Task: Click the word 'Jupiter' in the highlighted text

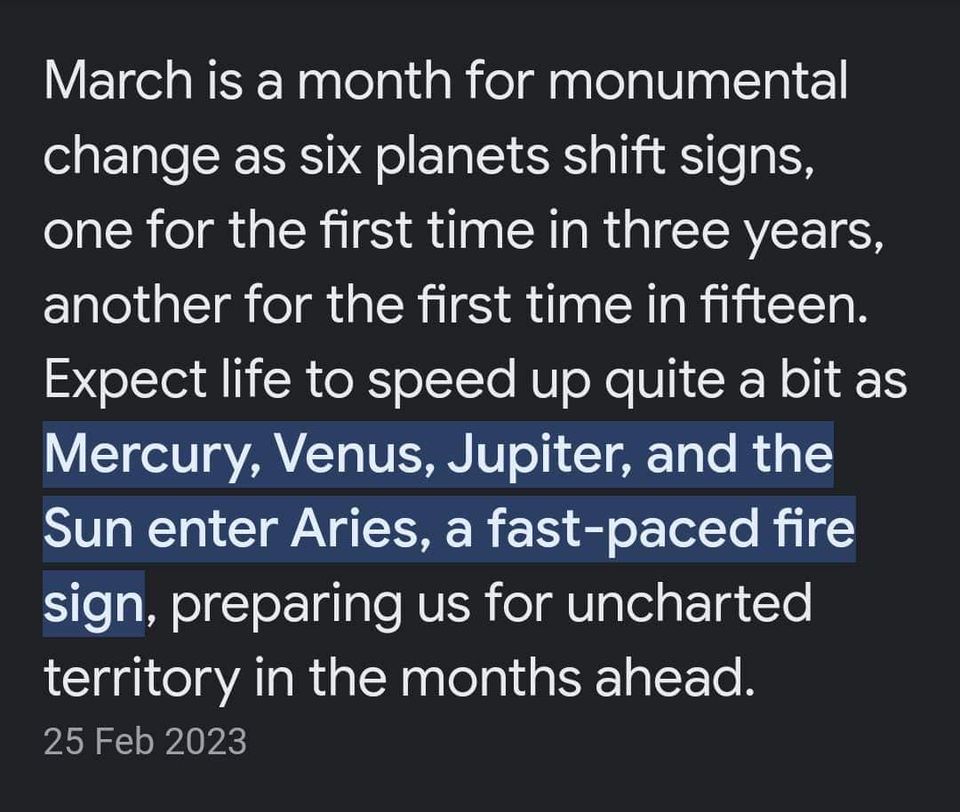Action: 534,455
